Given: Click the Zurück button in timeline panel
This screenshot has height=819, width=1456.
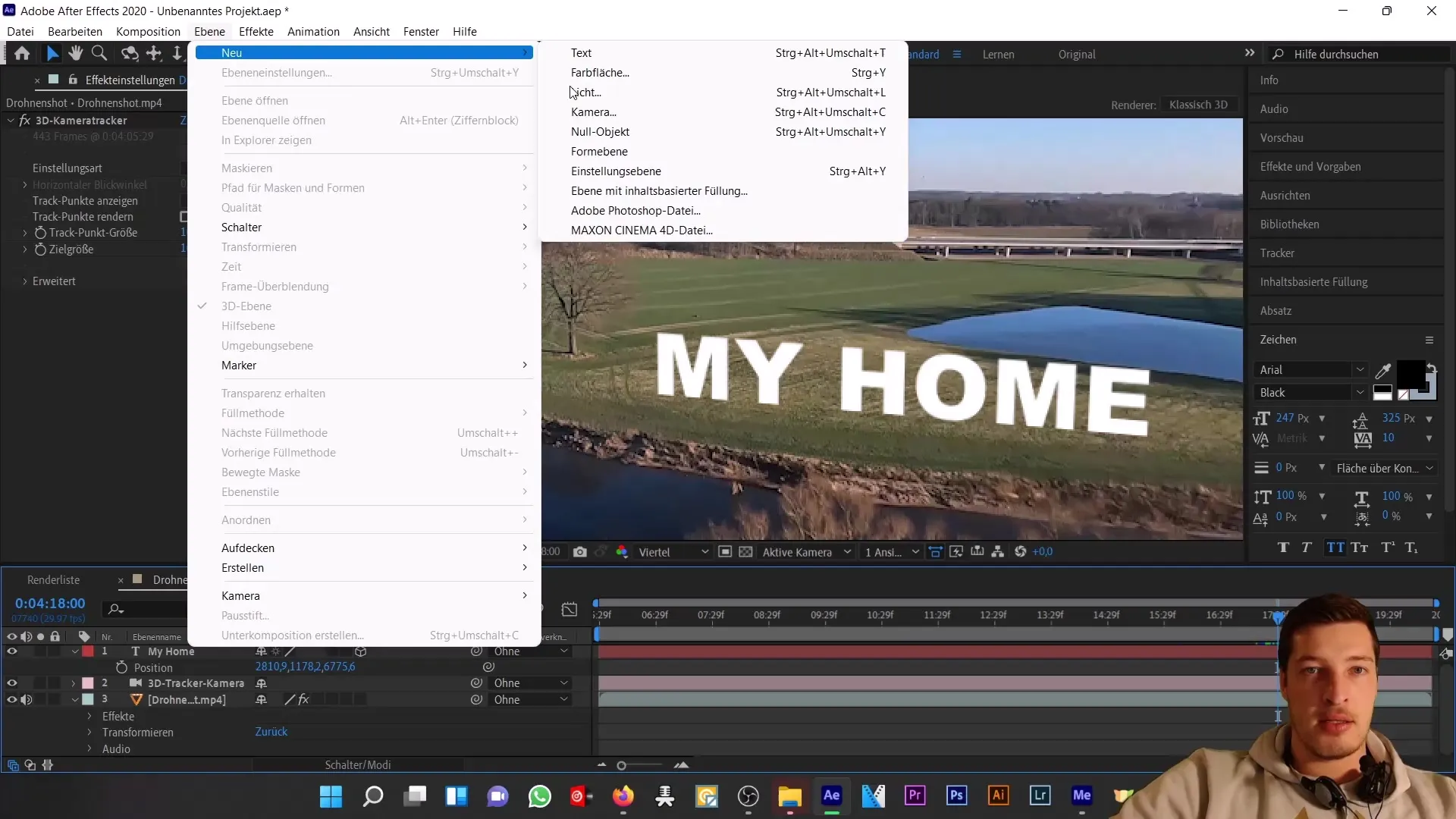Looking at the screenshot, I should tap(272, 732).
